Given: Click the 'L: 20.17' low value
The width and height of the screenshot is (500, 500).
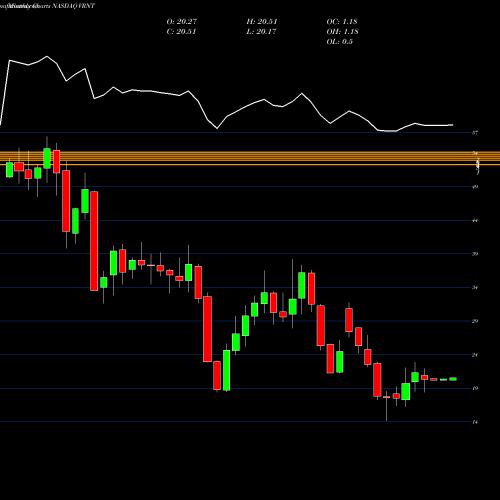Looking at the screenshot, I should coord(261,32).
